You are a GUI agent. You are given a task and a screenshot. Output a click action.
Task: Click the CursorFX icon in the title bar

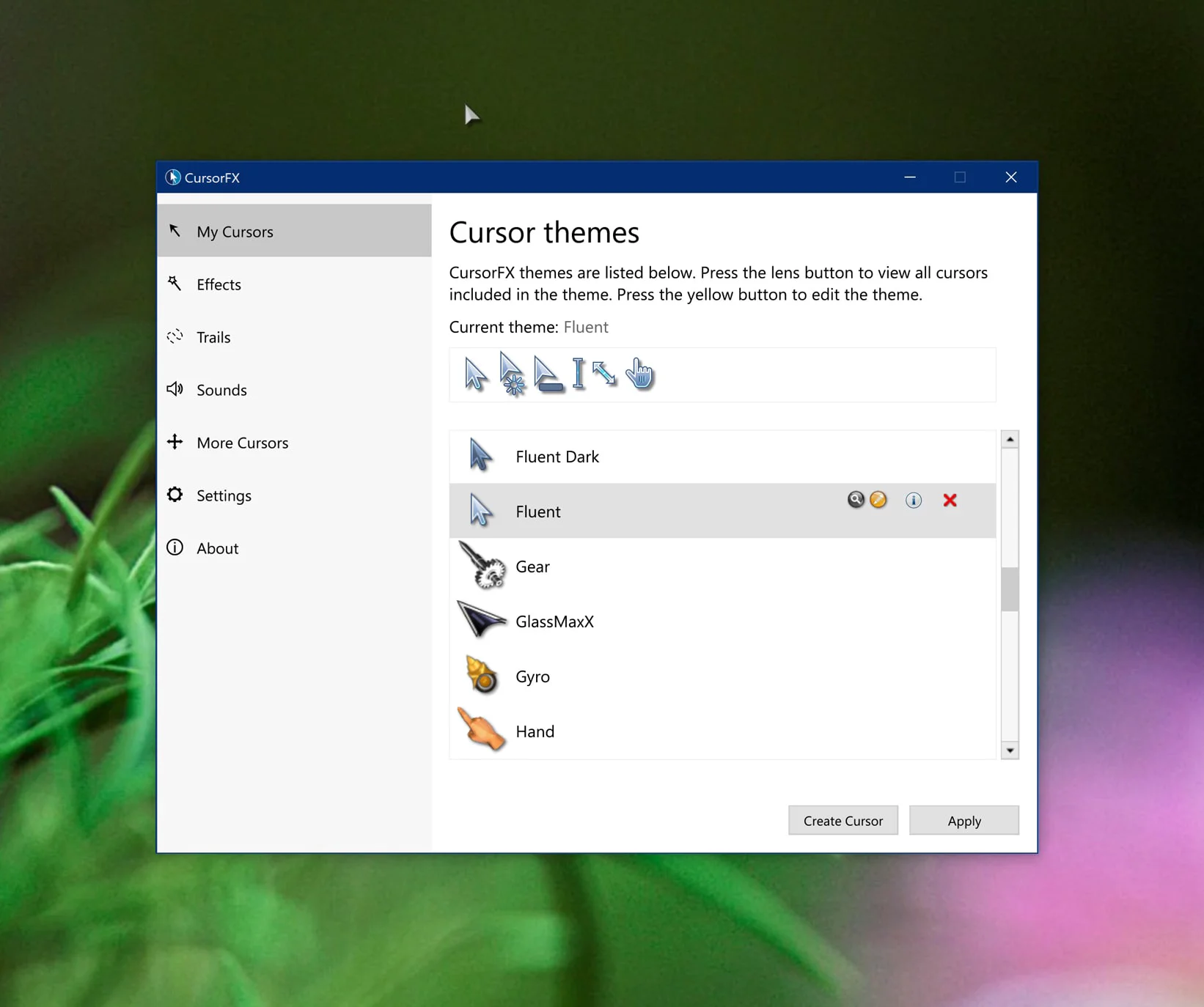click(172, 177)
